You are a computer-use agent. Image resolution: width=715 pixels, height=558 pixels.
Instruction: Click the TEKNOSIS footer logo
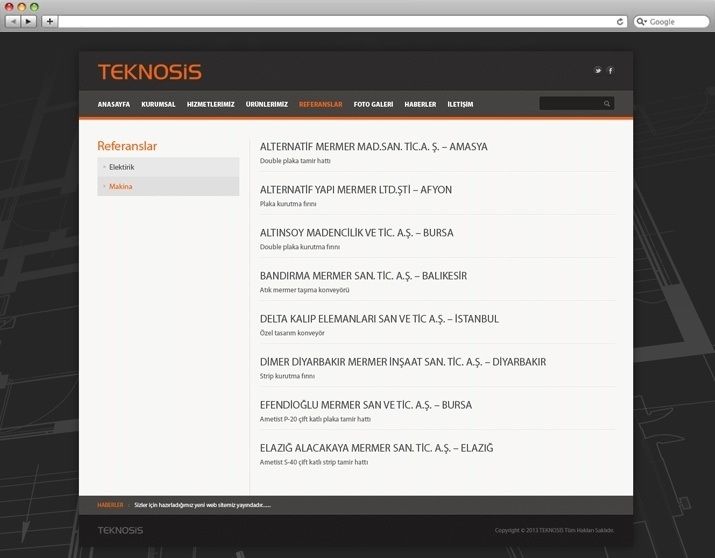coord(120,530)
